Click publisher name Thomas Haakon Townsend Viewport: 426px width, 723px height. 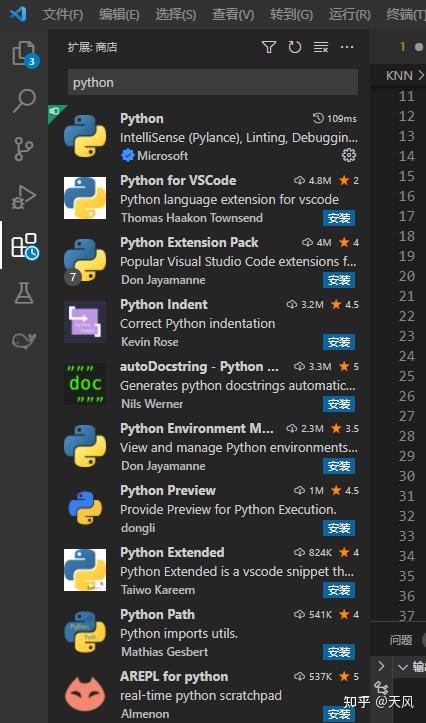(x=192, y=218)
